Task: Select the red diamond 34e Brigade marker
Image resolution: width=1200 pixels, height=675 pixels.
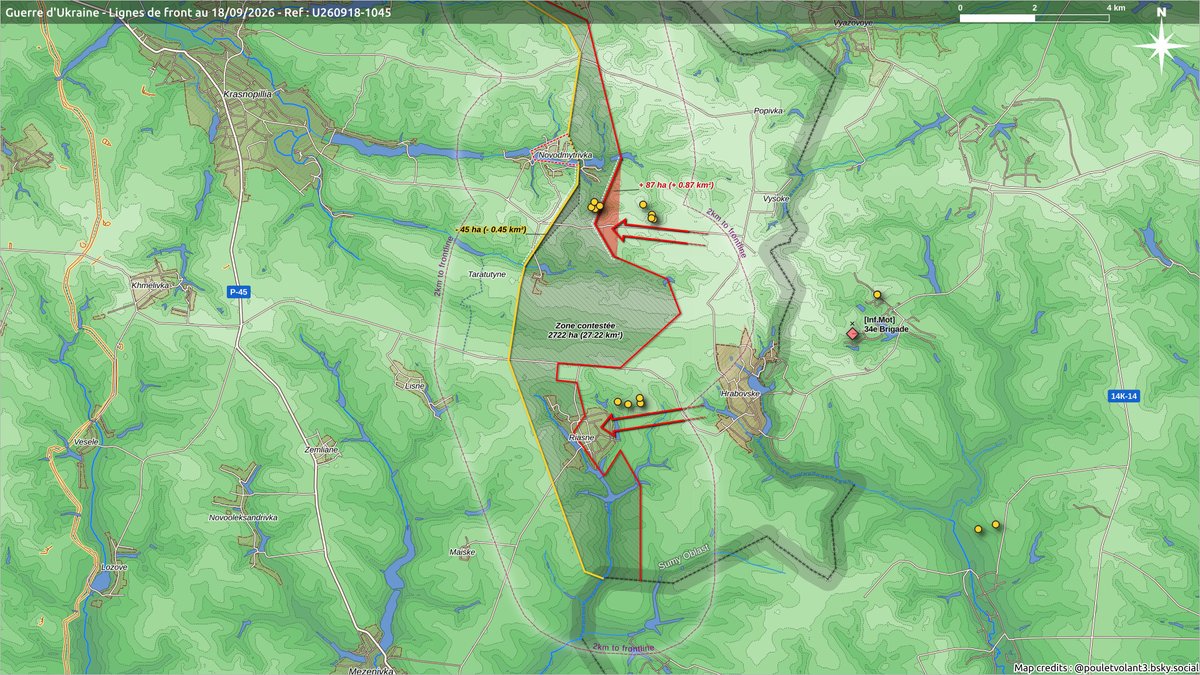Action: (x=852, y=335)
